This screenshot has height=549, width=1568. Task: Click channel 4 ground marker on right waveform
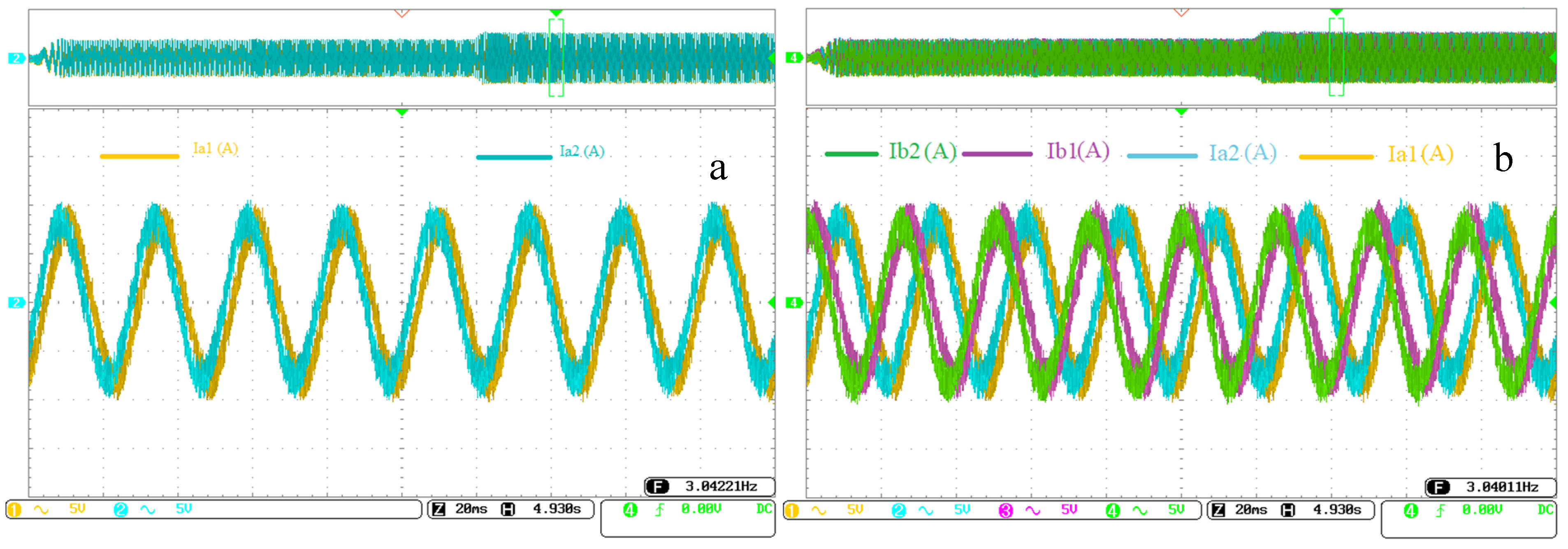click(793, 303)
